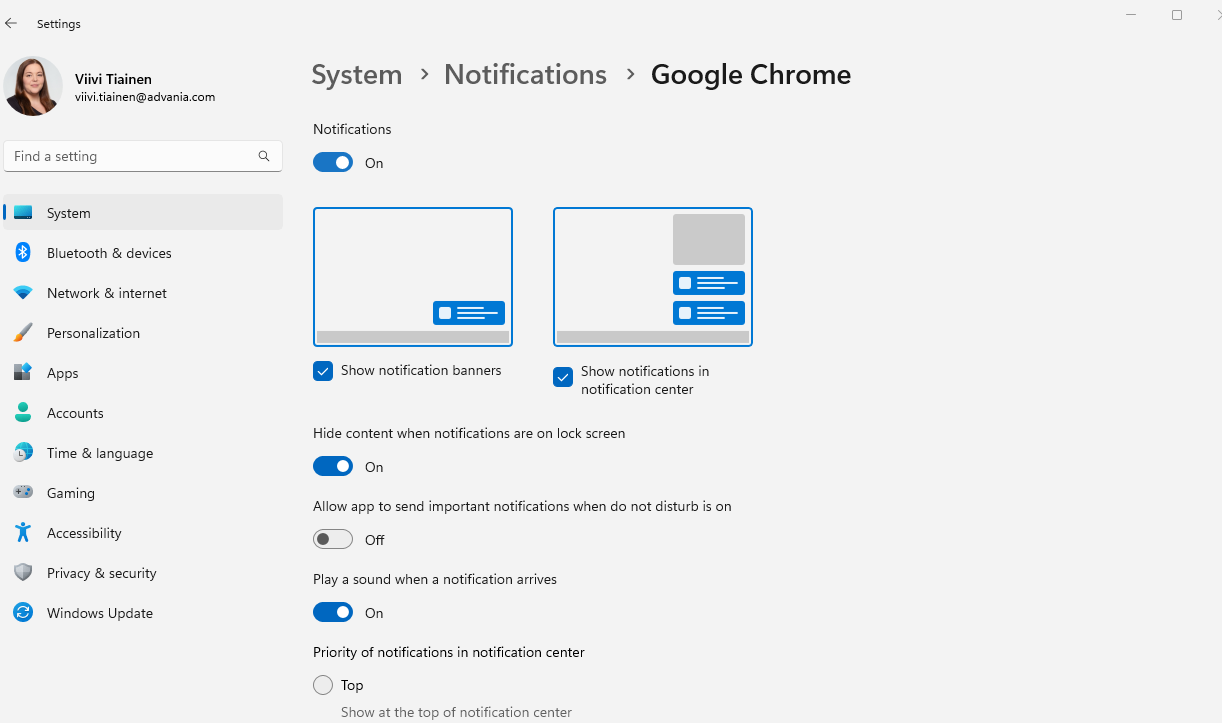
Task: Go to Network & internet settings
Action: (143, 293)
